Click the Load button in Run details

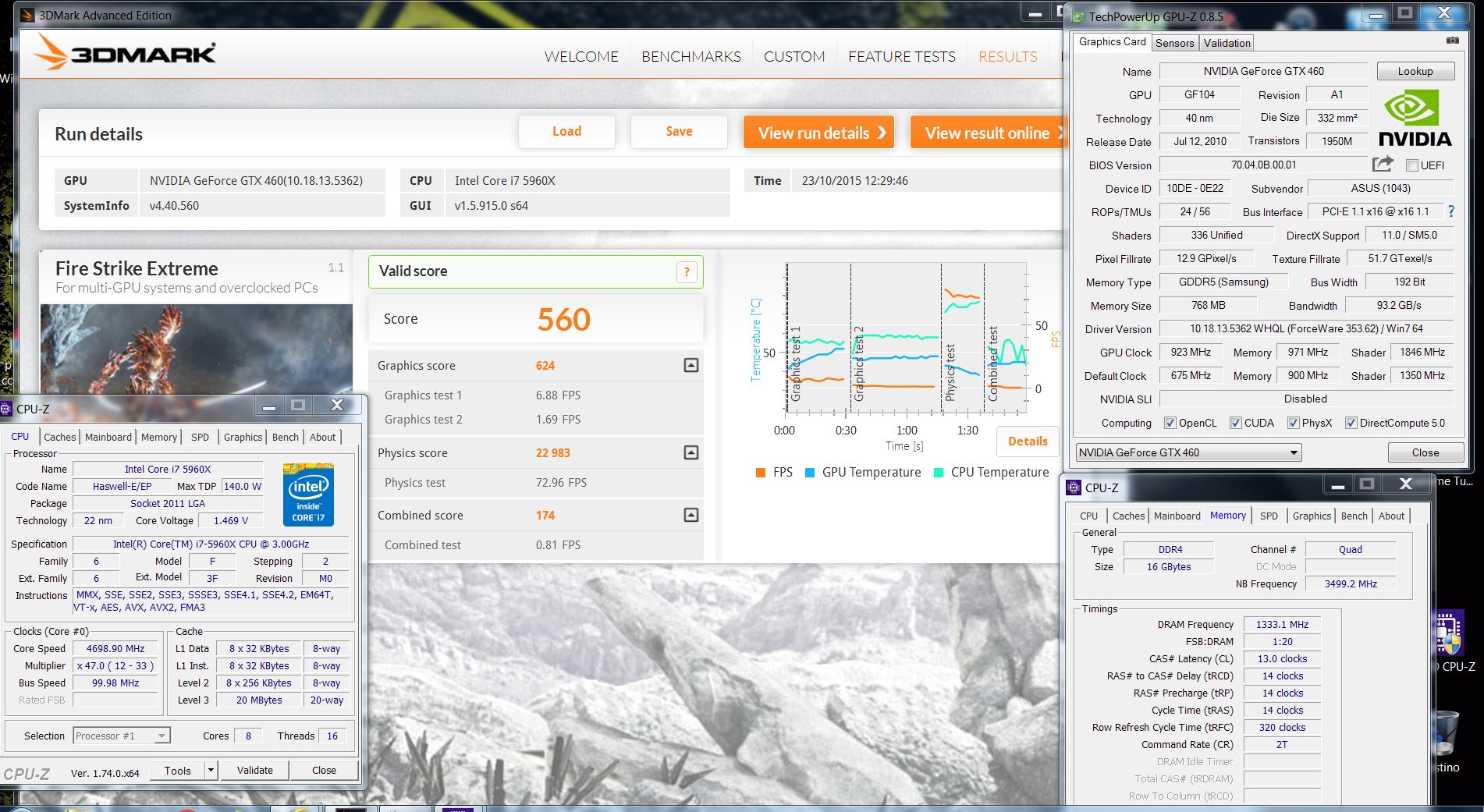(x=566, y=131)
